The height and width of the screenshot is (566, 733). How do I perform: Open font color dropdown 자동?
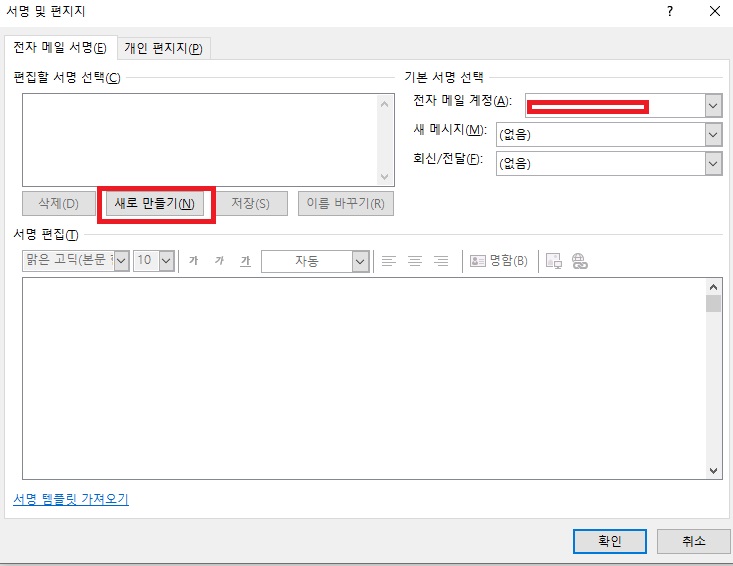tap(360, 261)
